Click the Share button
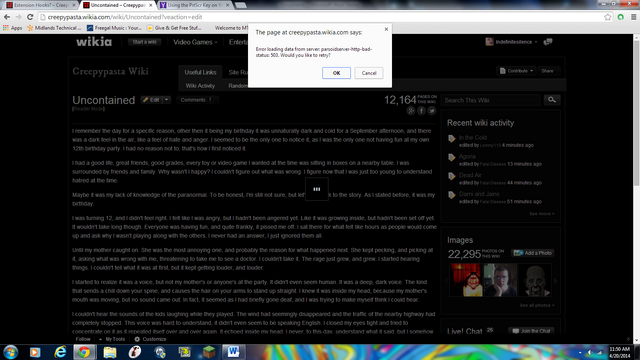This screenshot has width=640, height=360. tap(547, 71)
